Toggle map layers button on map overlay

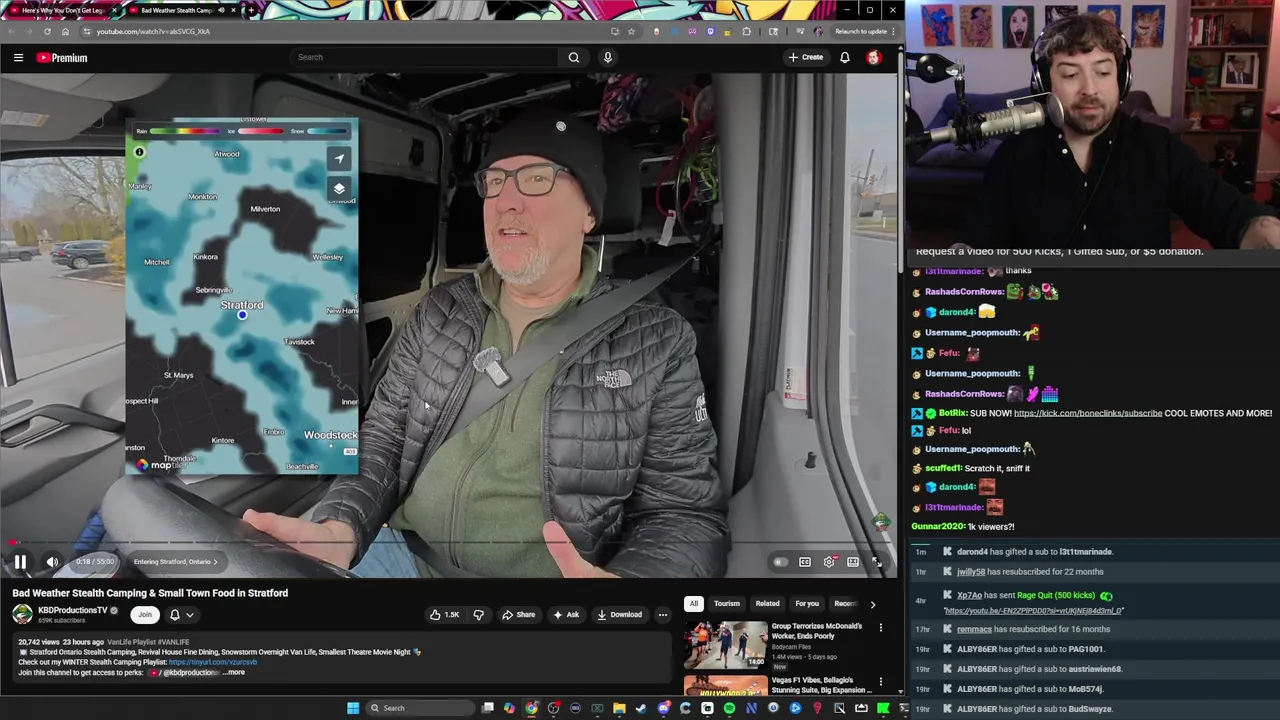339,188
